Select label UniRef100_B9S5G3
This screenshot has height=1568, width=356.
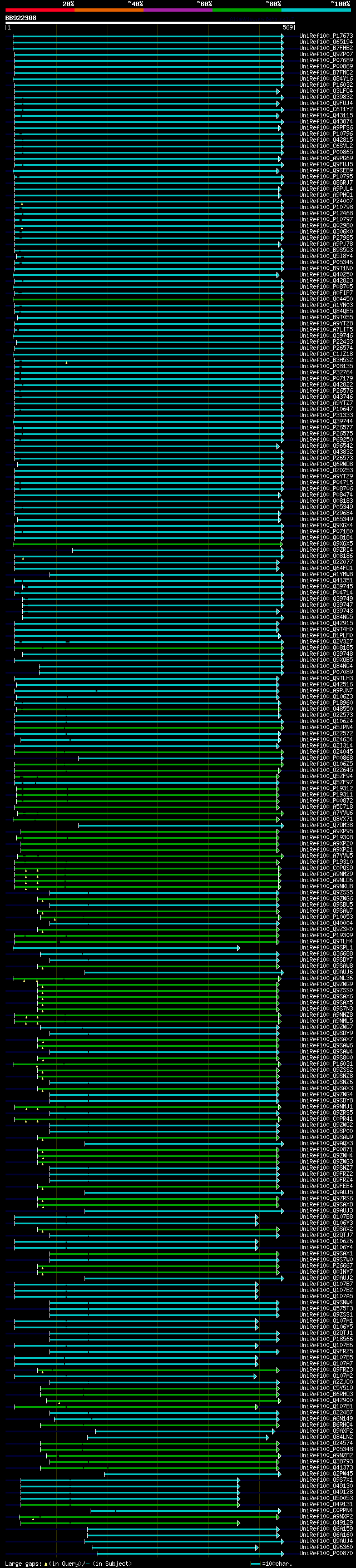(326, 250)
